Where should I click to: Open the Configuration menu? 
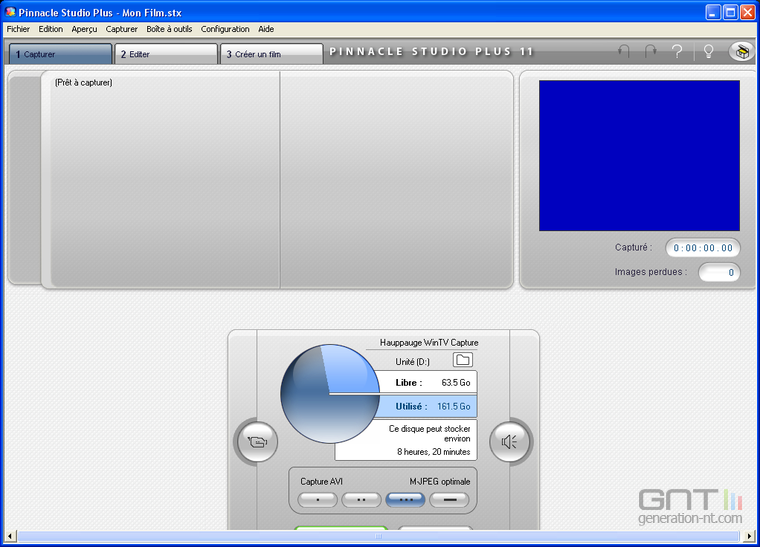[x=225, y=29]
